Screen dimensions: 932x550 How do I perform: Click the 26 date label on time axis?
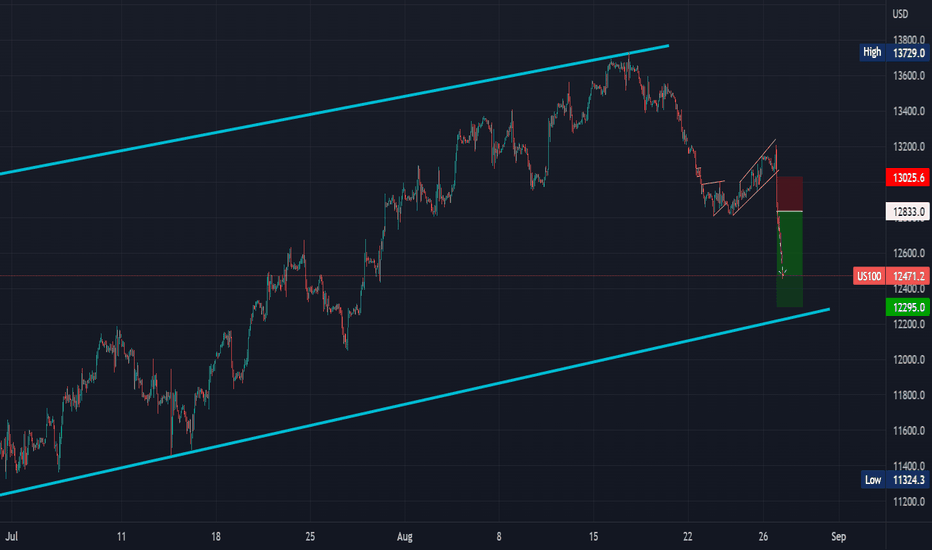(x=763, y=536)
